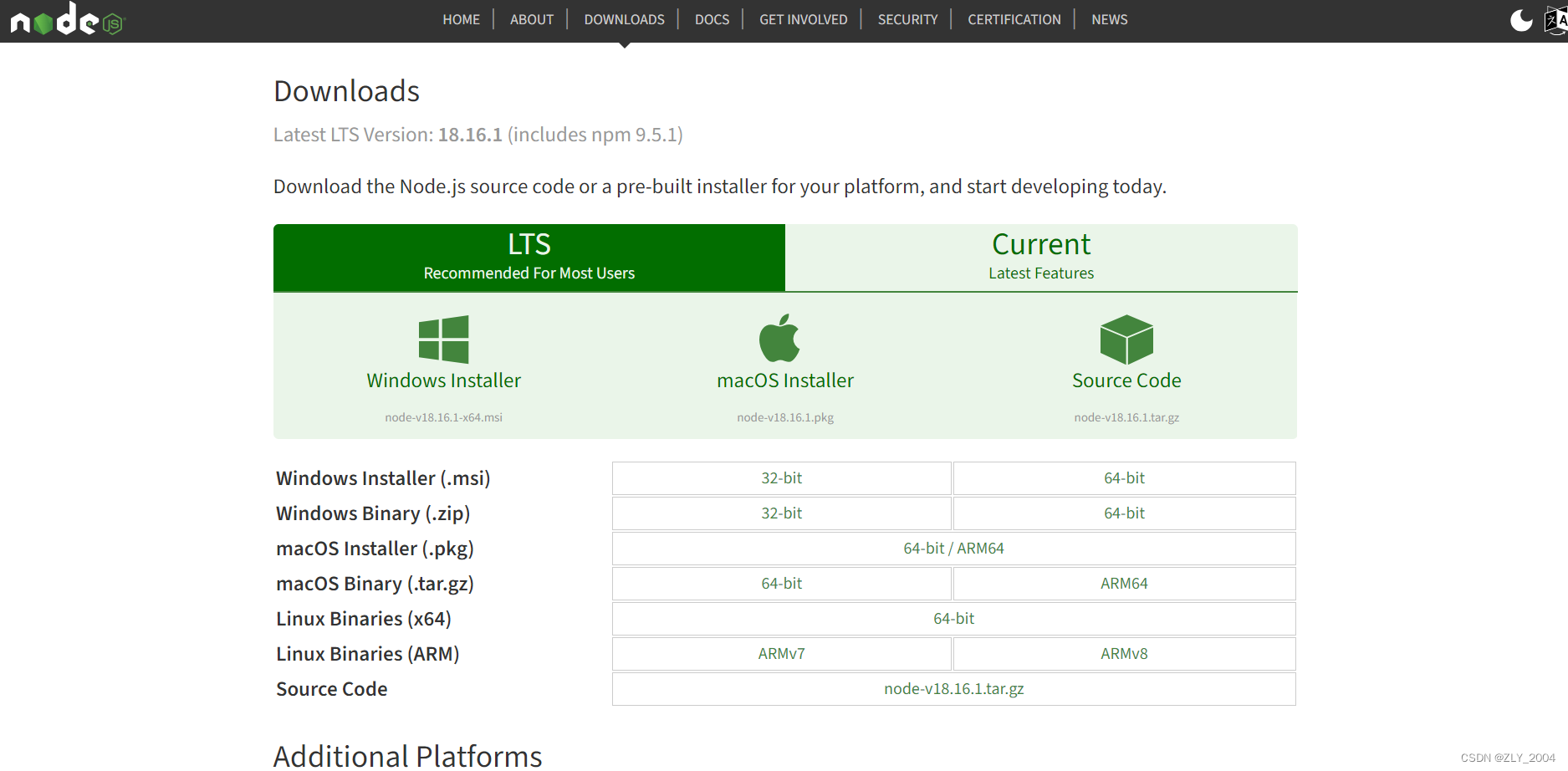Download Windows Binary (.zip) 32-bit
Screen dimensions: 1568x771
(782, 513)
